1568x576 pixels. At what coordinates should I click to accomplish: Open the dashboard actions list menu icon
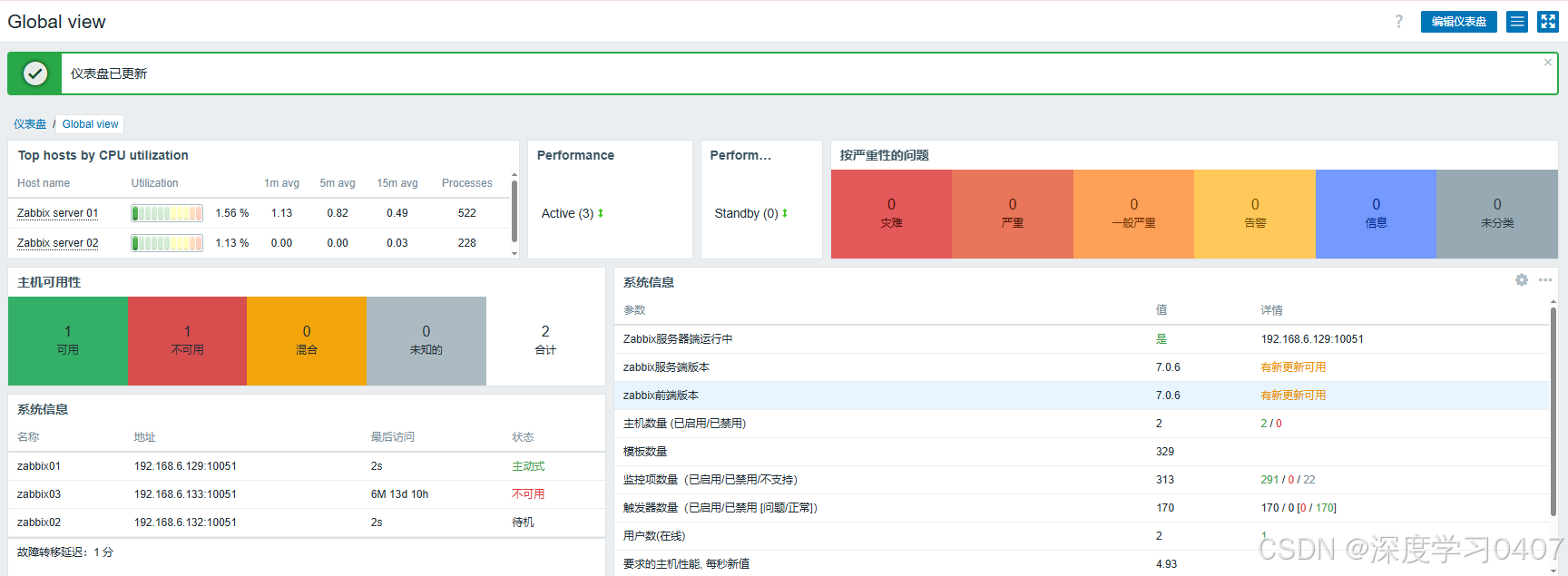point(1517,22)
